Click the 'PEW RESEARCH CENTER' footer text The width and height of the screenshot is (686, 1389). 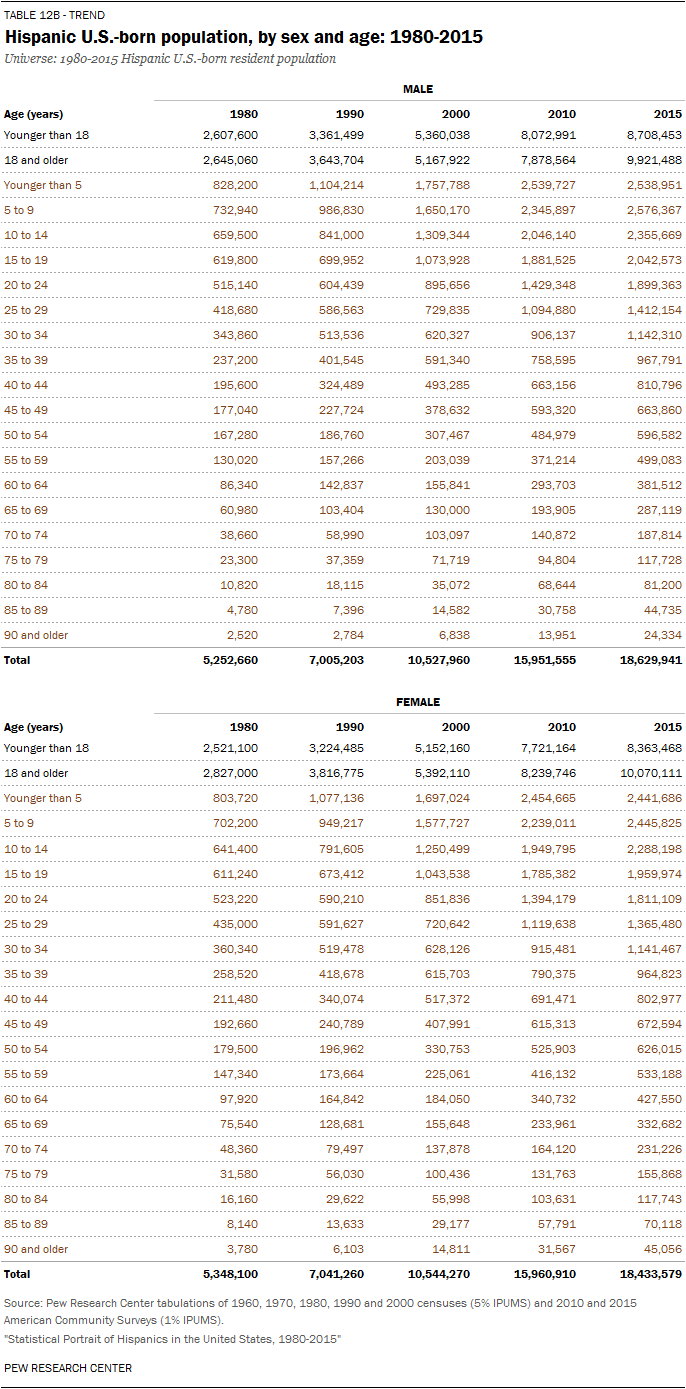pyautogui.click(x=68, y=1368)
